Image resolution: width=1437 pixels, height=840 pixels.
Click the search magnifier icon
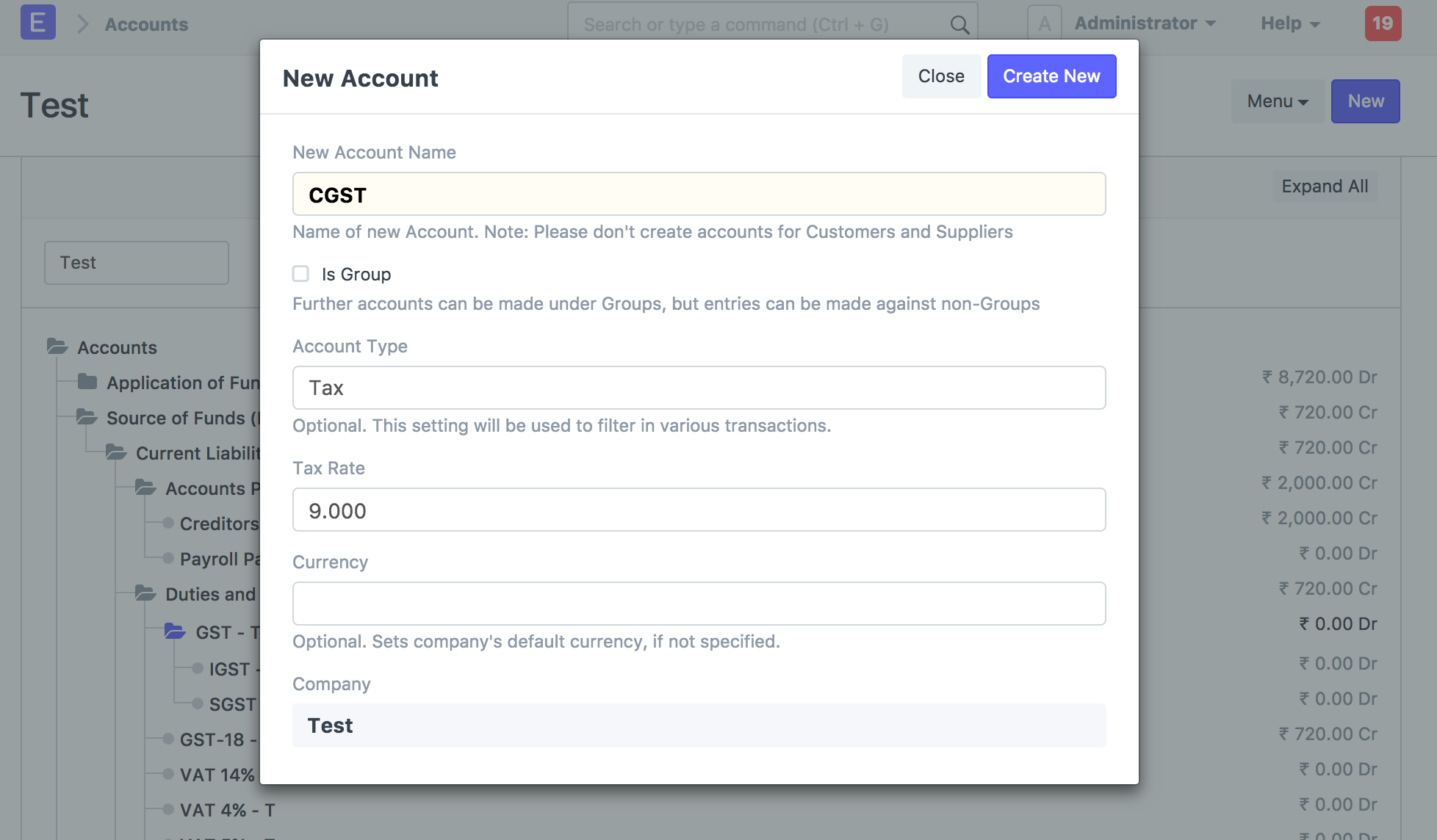[x=959, y=25]
